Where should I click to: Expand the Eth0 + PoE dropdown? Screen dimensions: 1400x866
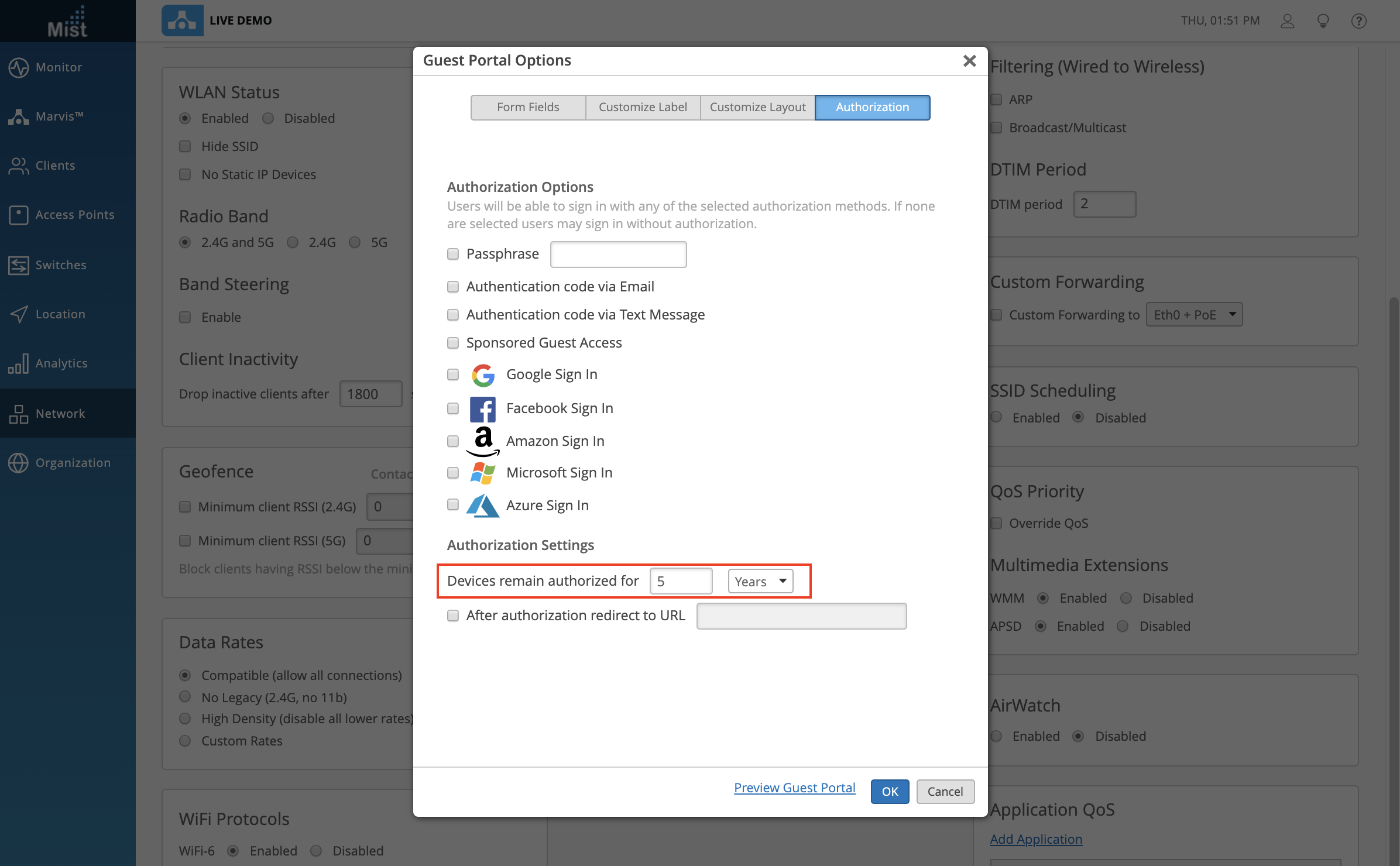point(1194,315)
